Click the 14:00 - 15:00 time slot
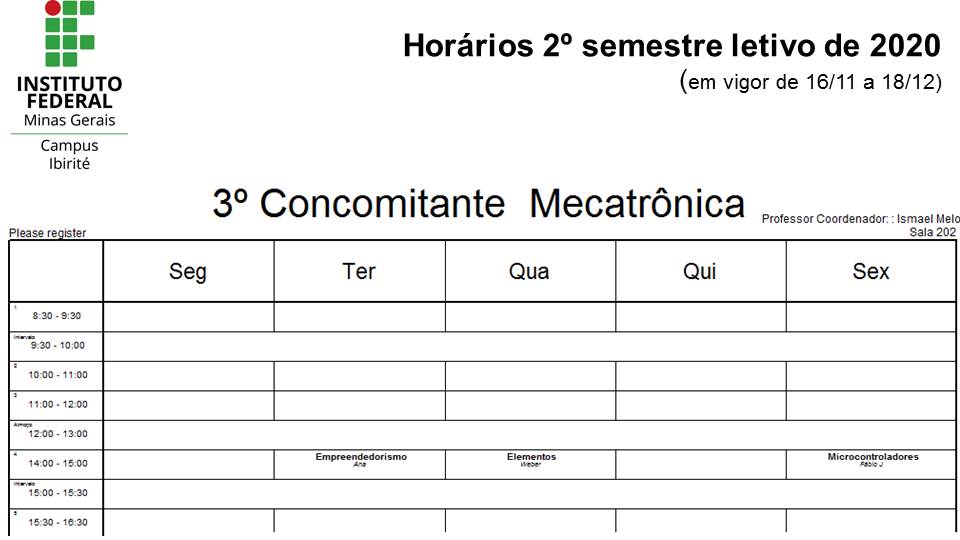 [x=57, y=464]
